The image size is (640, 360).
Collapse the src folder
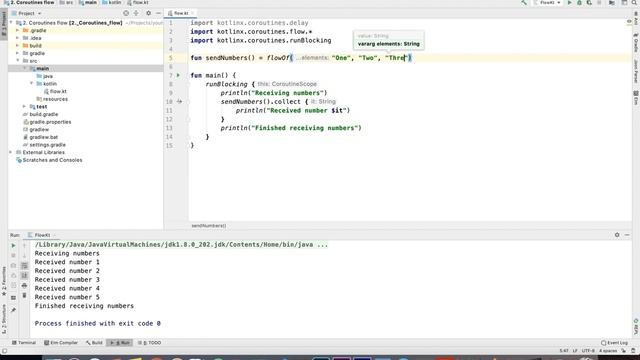[x=18, y=60]
